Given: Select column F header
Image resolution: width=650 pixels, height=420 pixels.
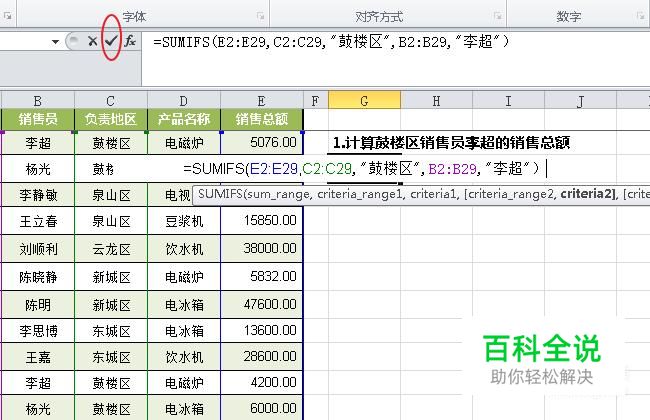Looking at the screenshot, I should [315, 101].
